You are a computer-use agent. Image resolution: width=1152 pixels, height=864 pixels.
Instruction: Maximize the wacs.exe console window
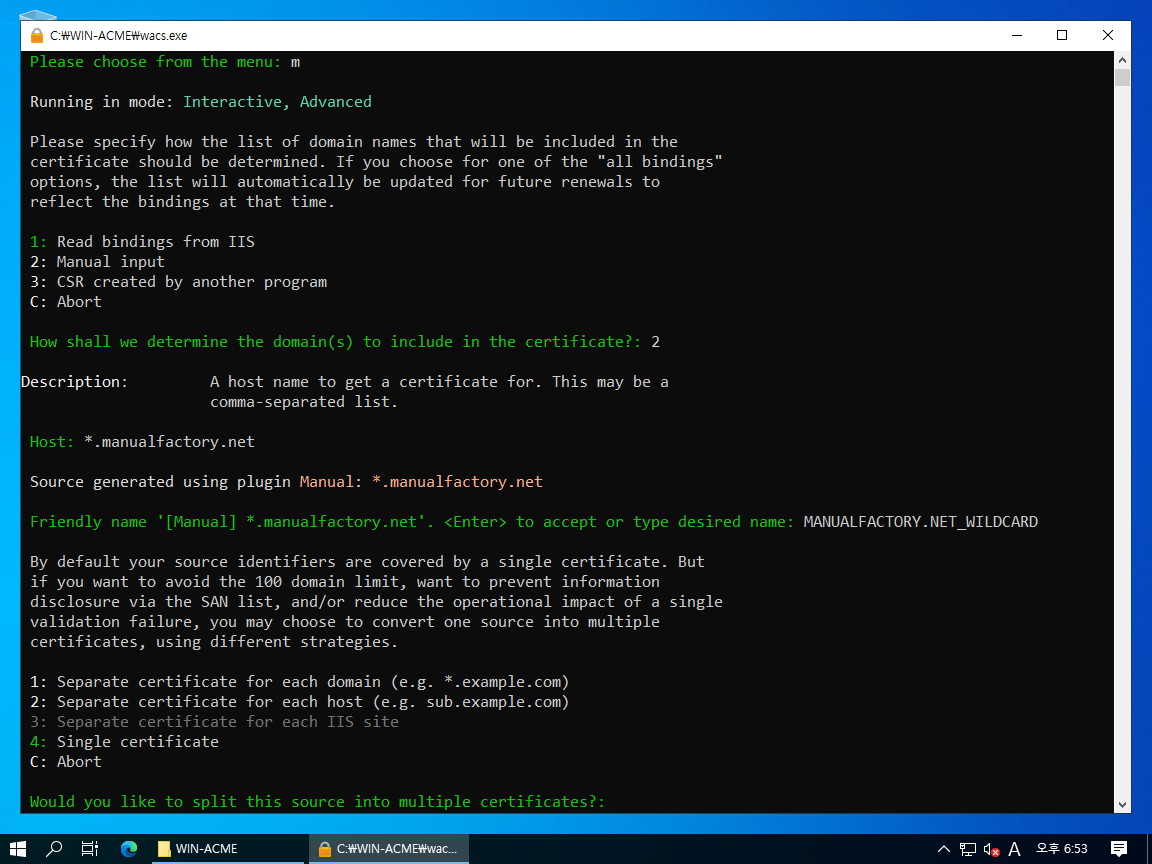[1062, 35]
